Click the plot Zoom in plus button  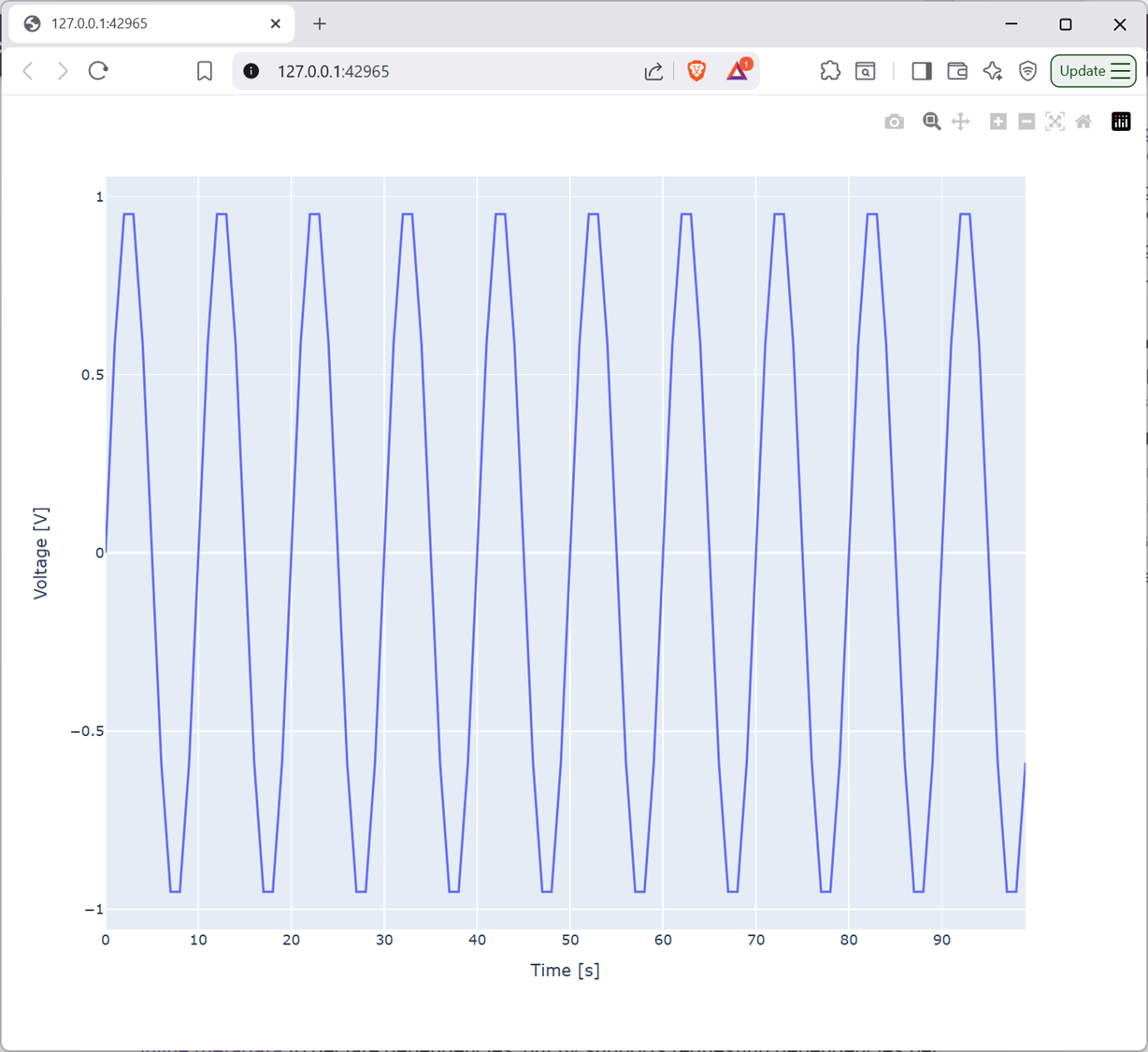997,122
